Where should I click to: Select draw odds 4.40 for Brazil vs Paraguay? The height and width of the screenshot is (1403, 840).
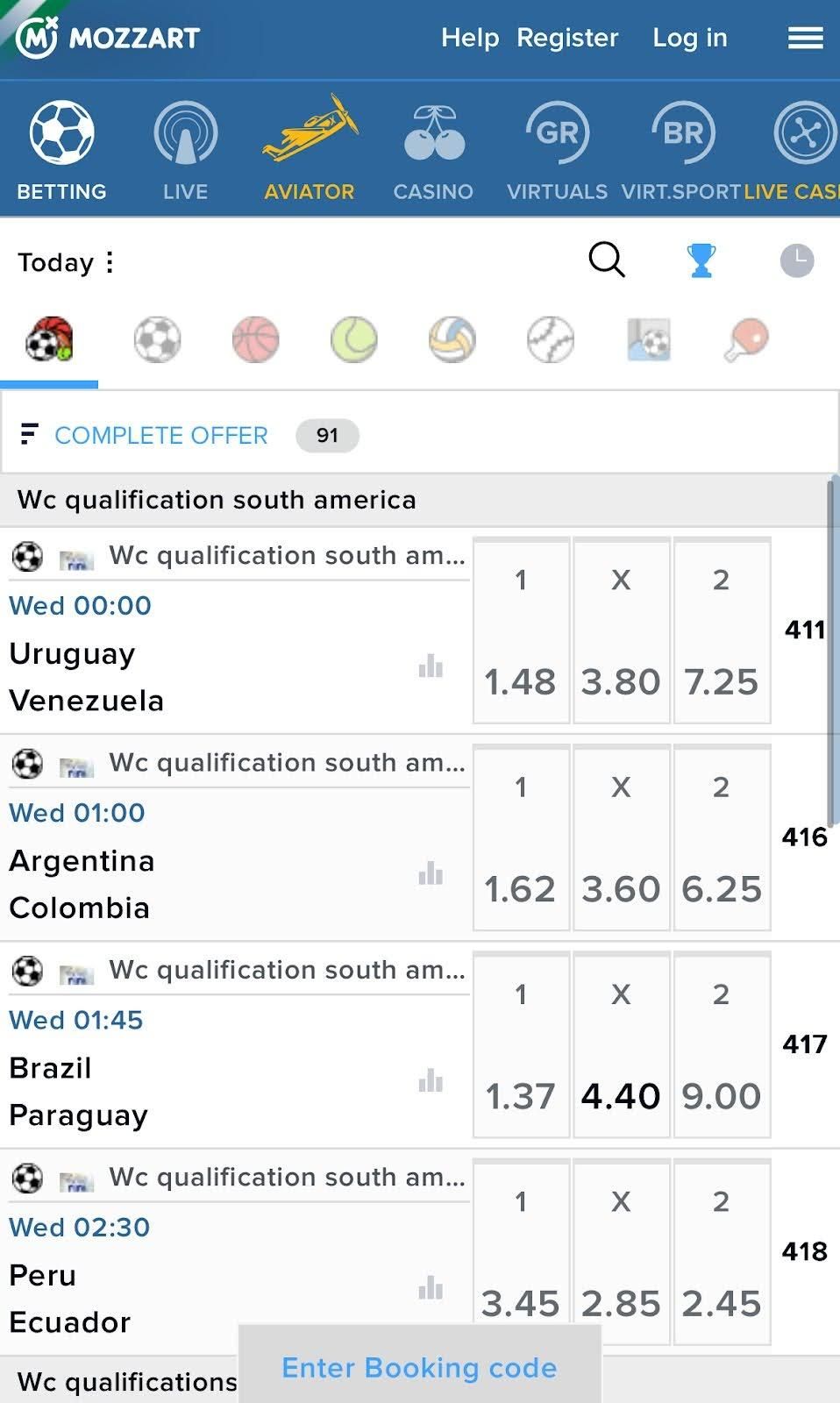(x=621, y=1045)
